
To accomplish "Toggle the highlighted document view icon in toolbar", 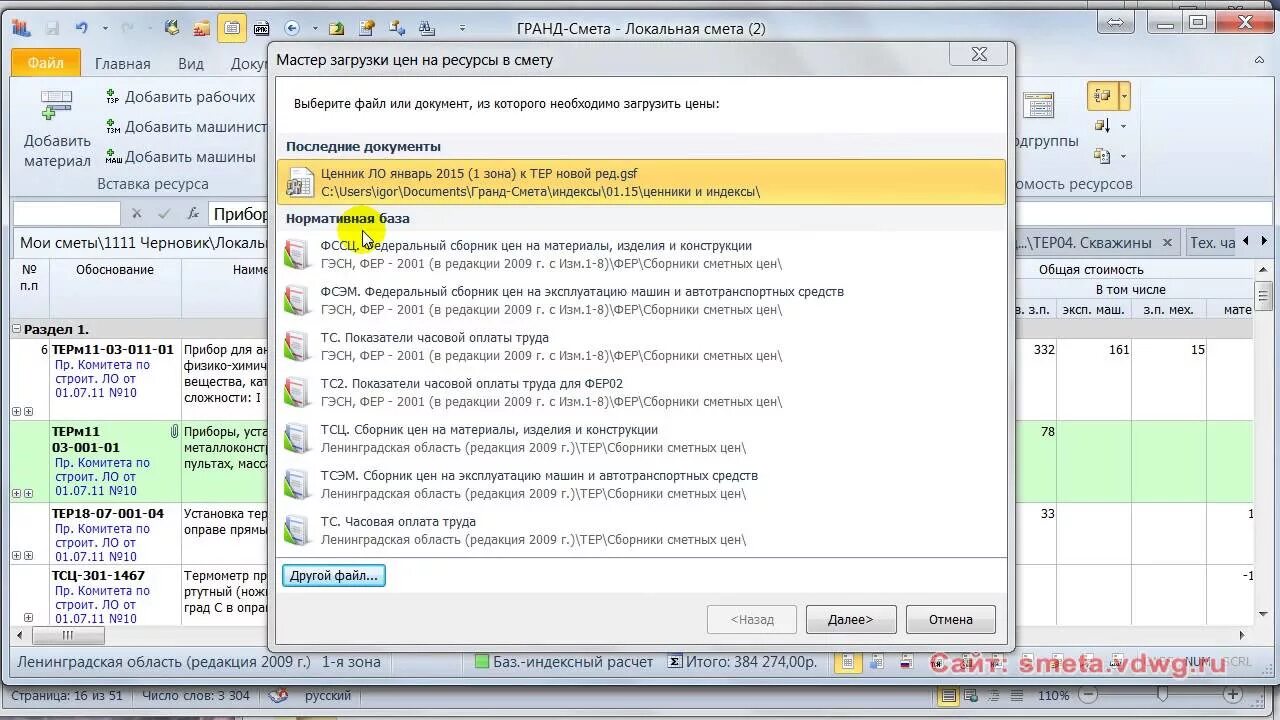I will (x=232, y=28).
